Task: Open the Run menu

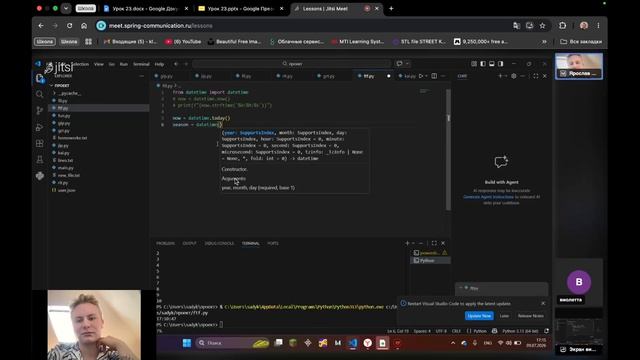Action: tap(124, 64)
